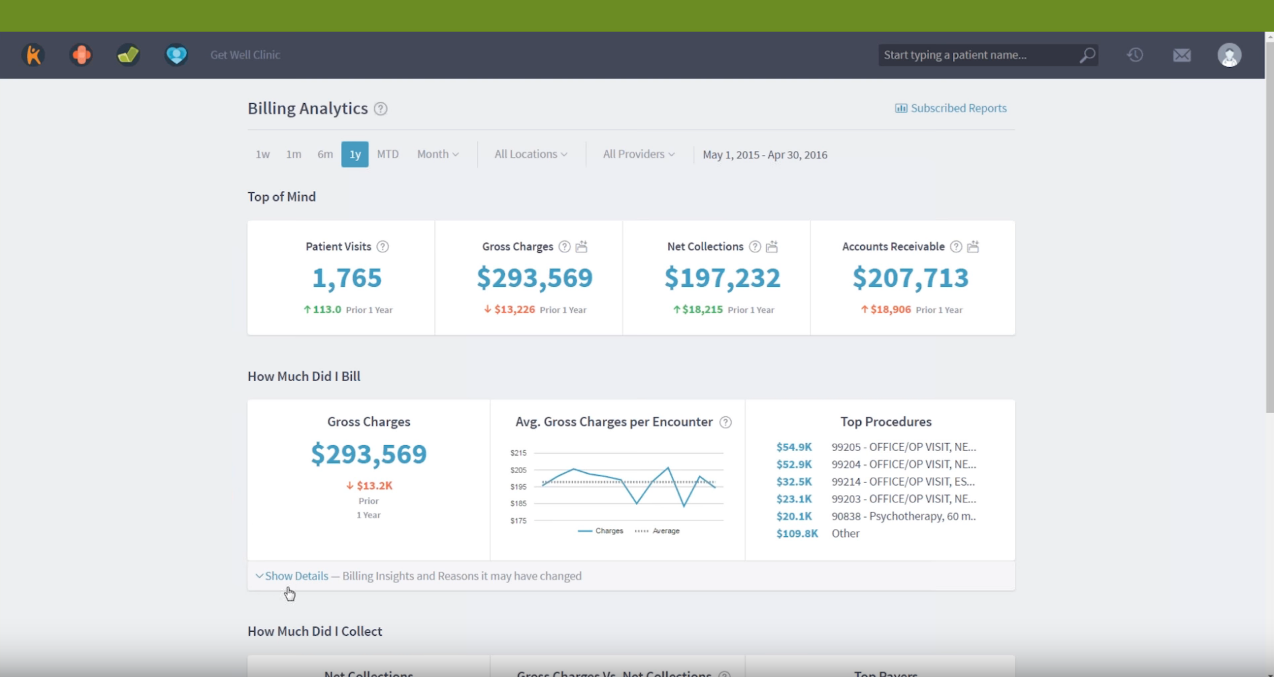Open the user profile avatar
This screenshot has width=1274, height=677.
click(1229, 55)
